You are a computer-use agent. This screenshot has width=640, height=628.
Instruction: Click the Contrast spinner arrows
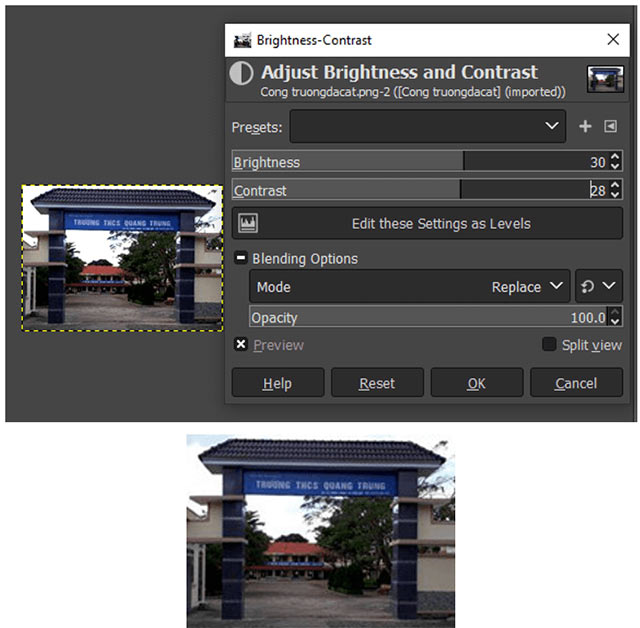[615, 190]
